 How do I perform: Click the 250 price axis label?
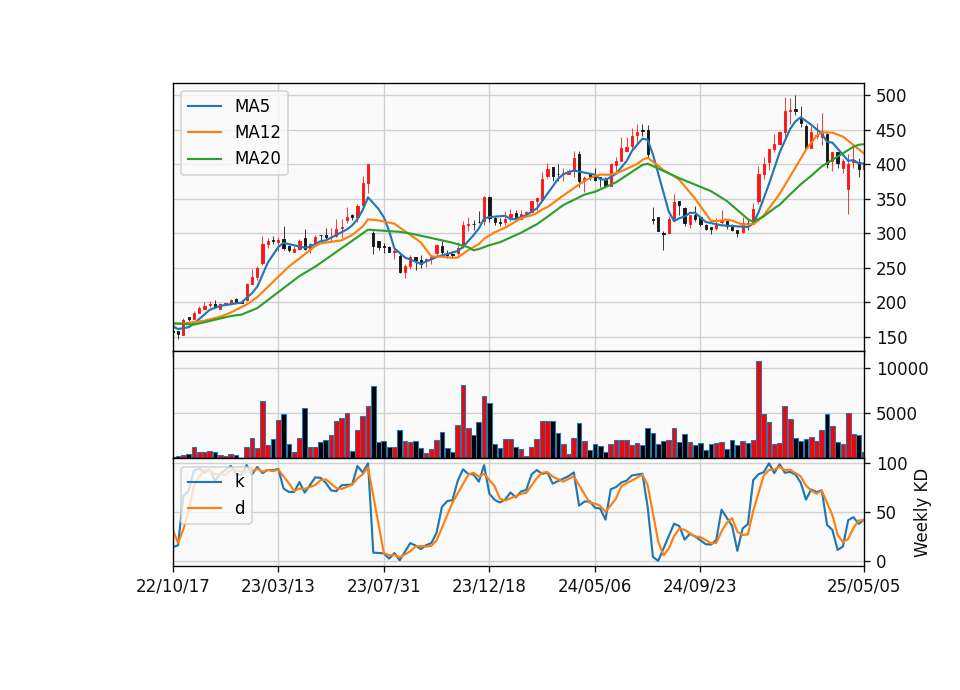point(891,269)
